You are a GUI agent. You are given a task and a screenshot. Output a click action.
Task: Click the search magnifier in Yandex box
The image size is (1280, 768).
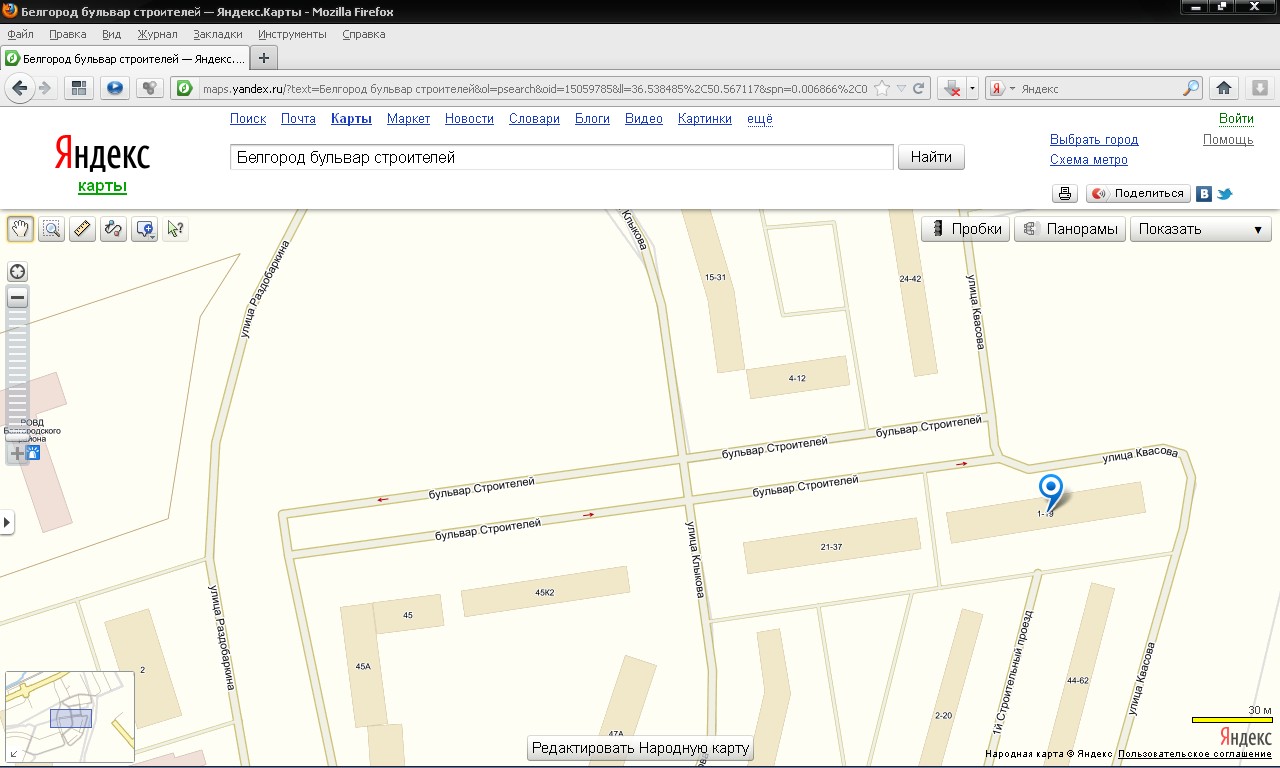(x=1190, y=88)
